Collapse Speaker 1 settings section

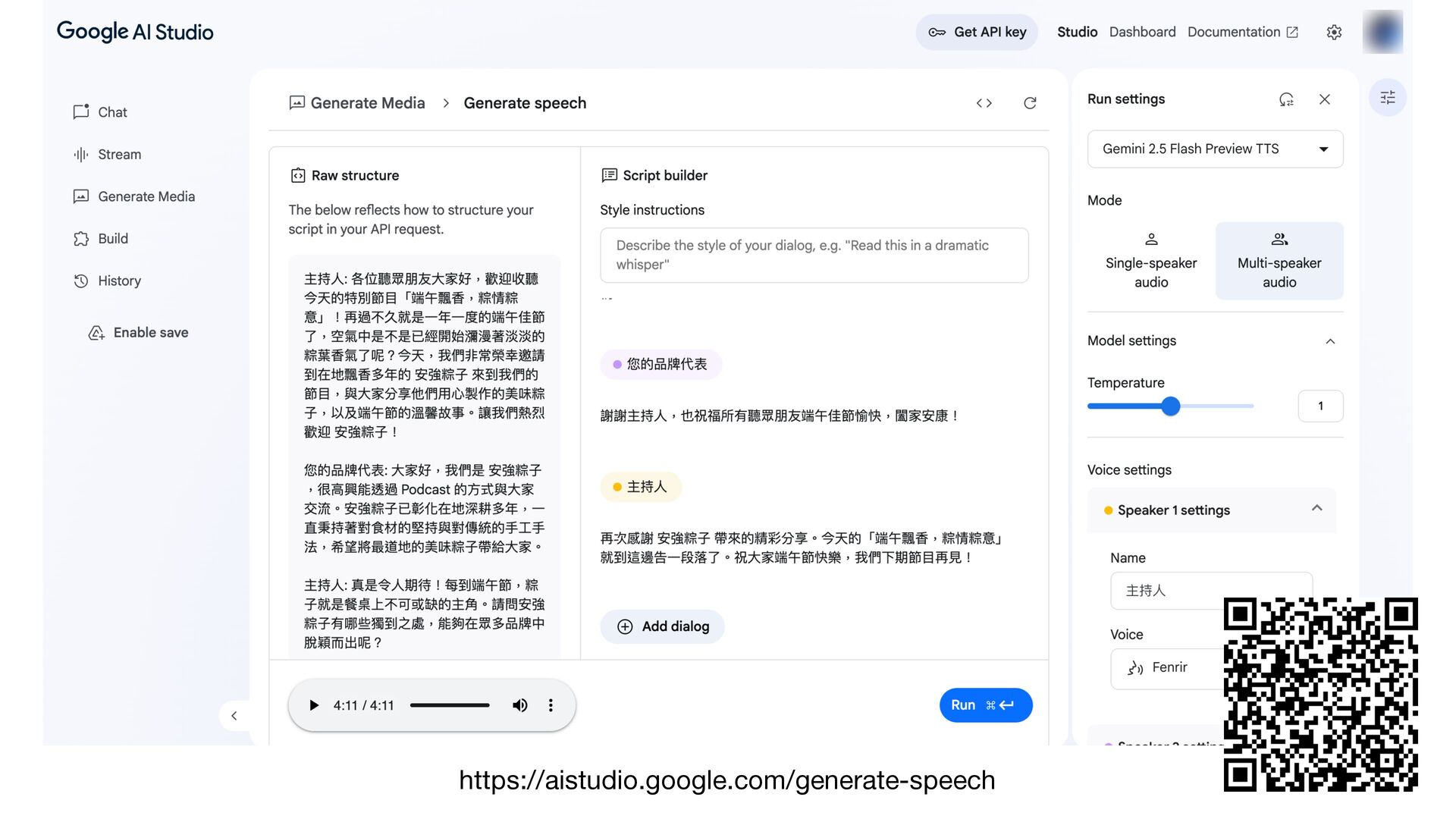pyautogui.click(x=1316, y=509)
